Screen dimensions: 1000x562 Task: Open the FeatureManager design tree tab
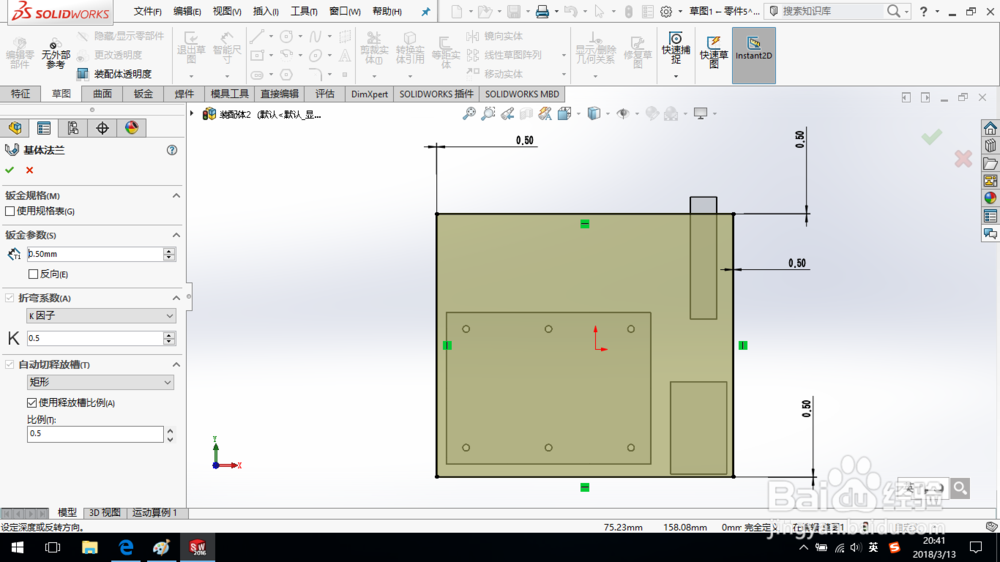point(15,128)
